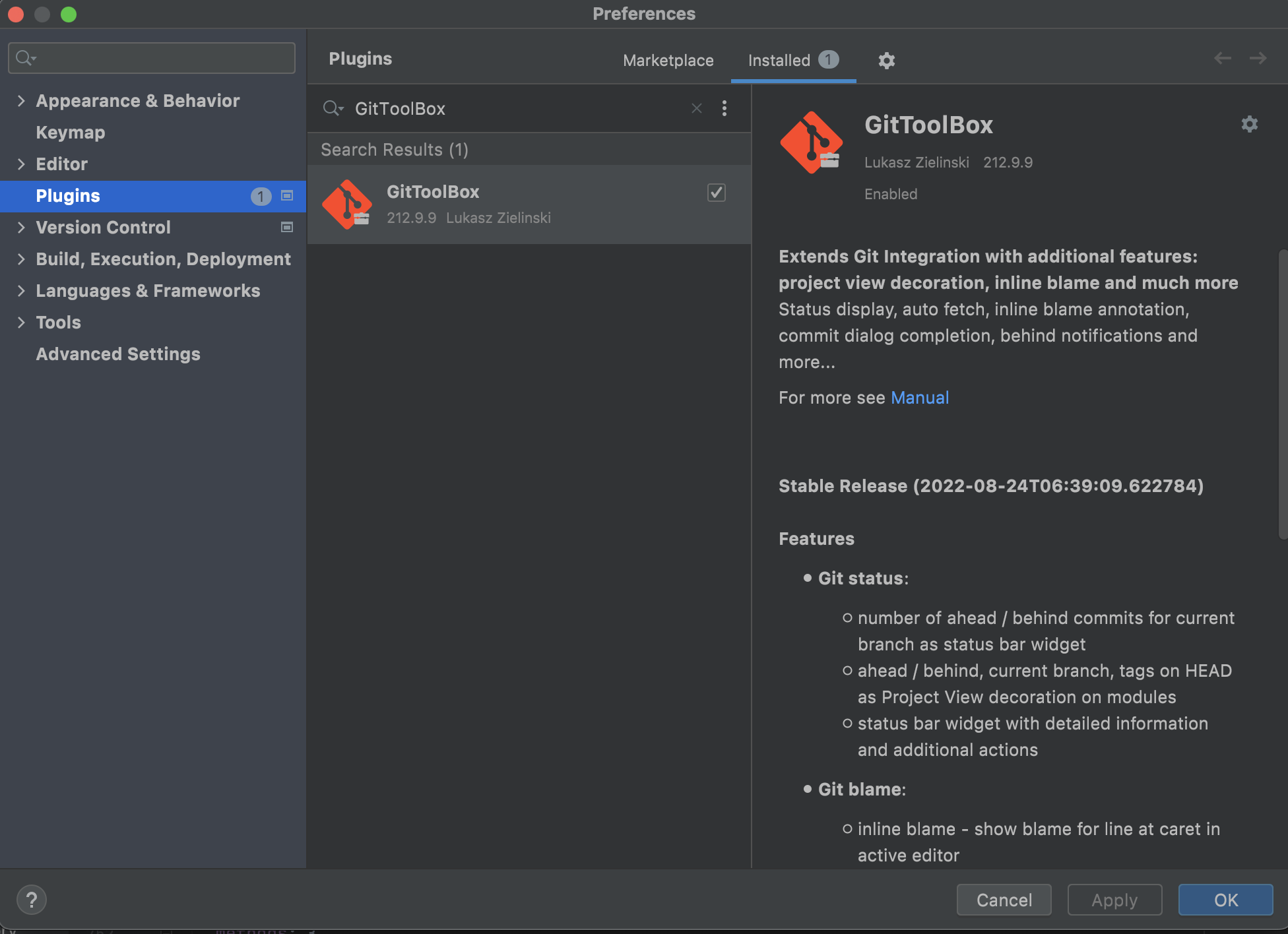Open the plugin search options menu

724,108
